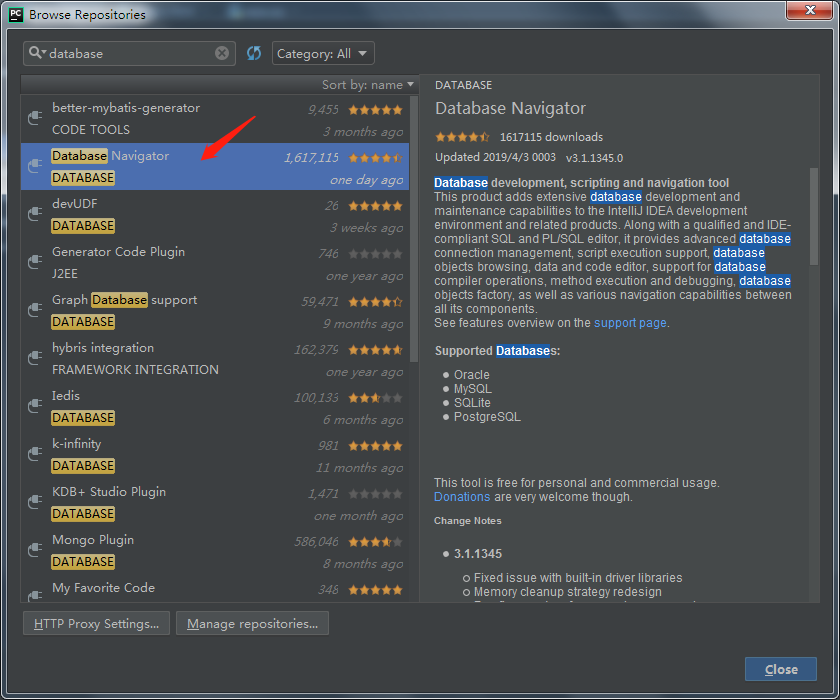840x700 pixels.
Task: Click 'J2EE' category label
Action: 65,274
